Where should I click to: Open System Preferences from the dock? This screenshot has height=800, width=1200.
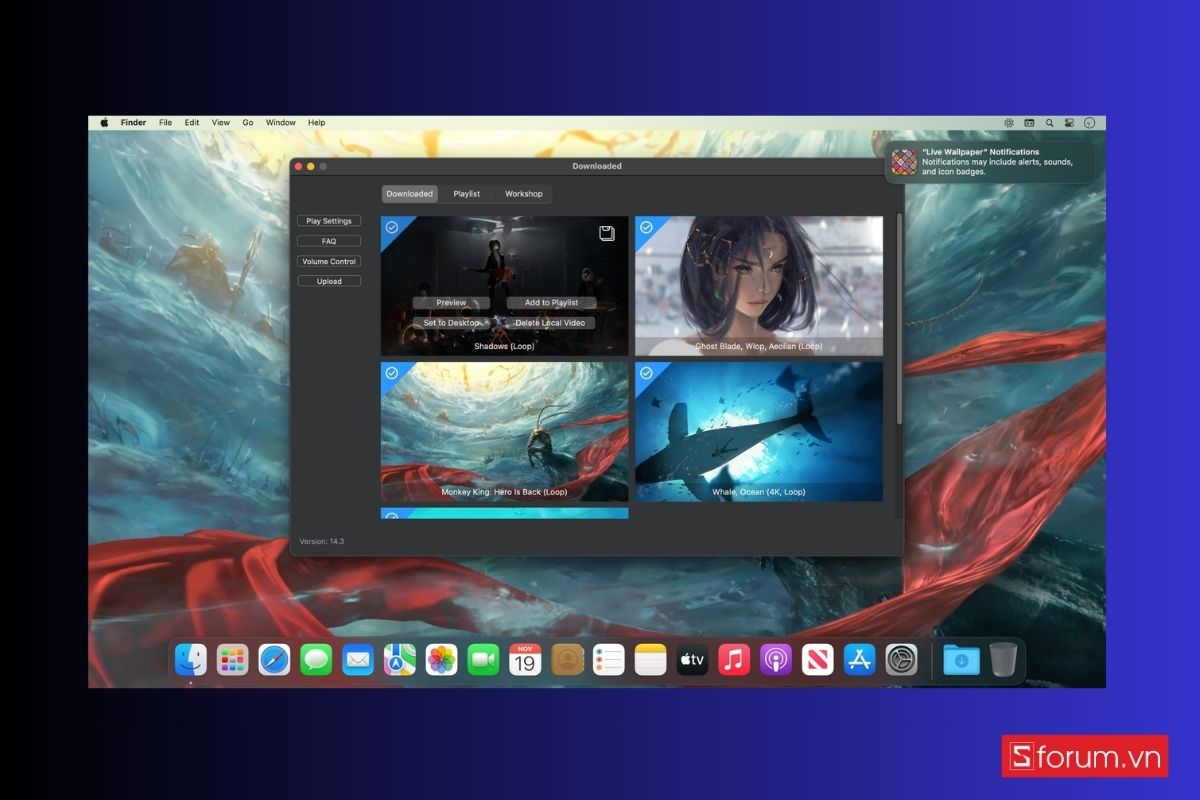point(901,660)
